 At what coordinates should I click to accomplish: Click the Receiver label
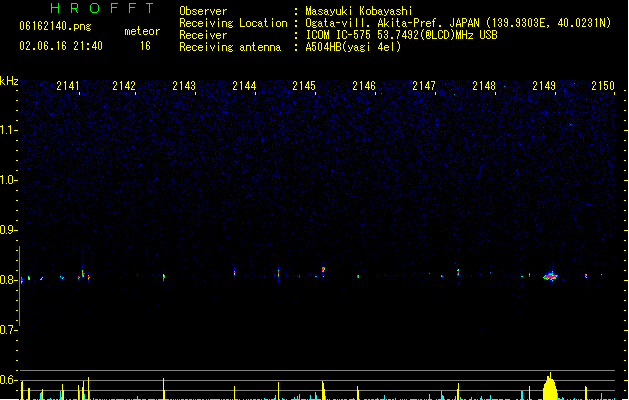point(203,35)
